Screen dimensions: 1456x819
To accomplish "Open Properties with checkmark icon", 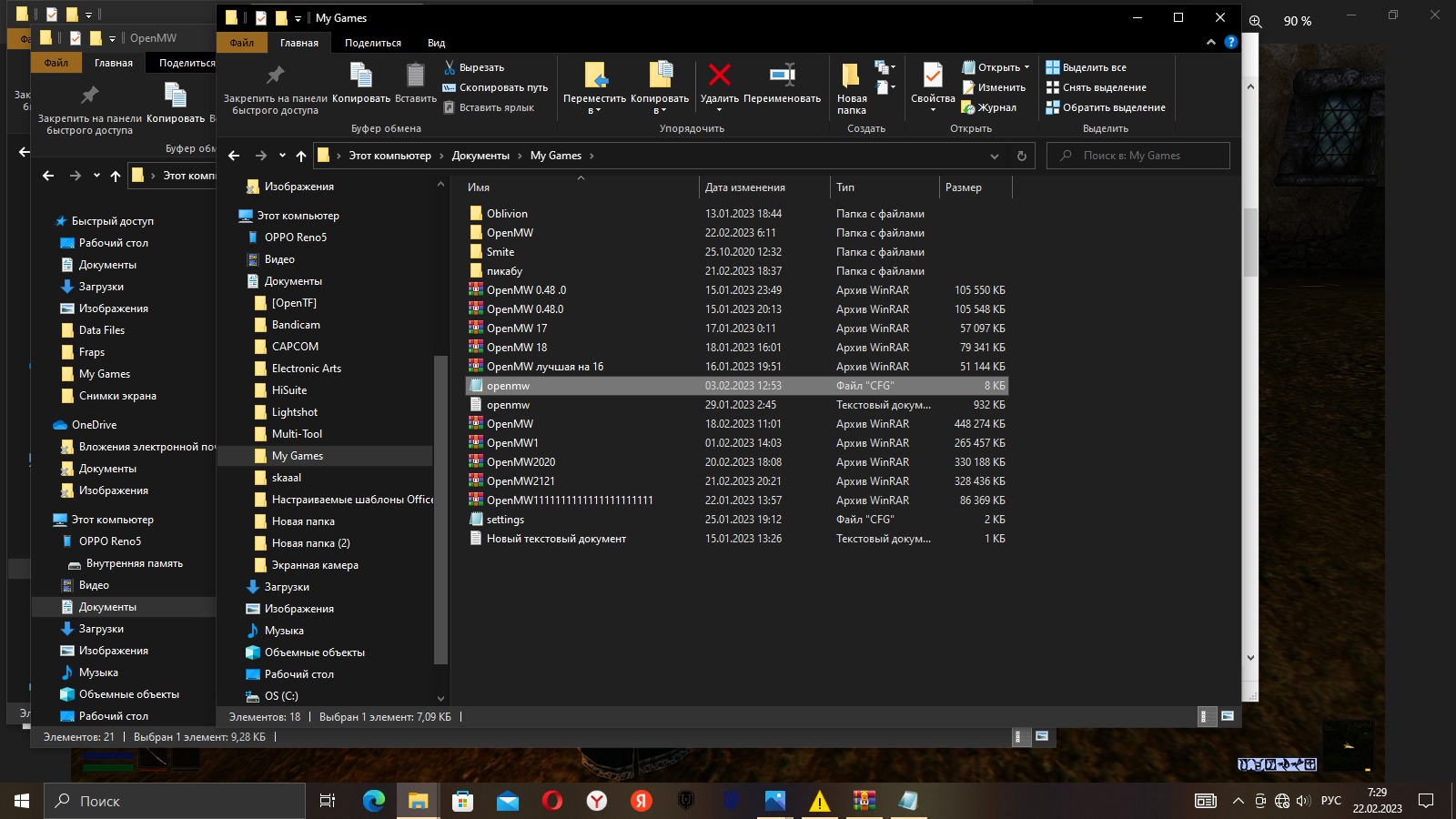I will [x=933, y=87].
